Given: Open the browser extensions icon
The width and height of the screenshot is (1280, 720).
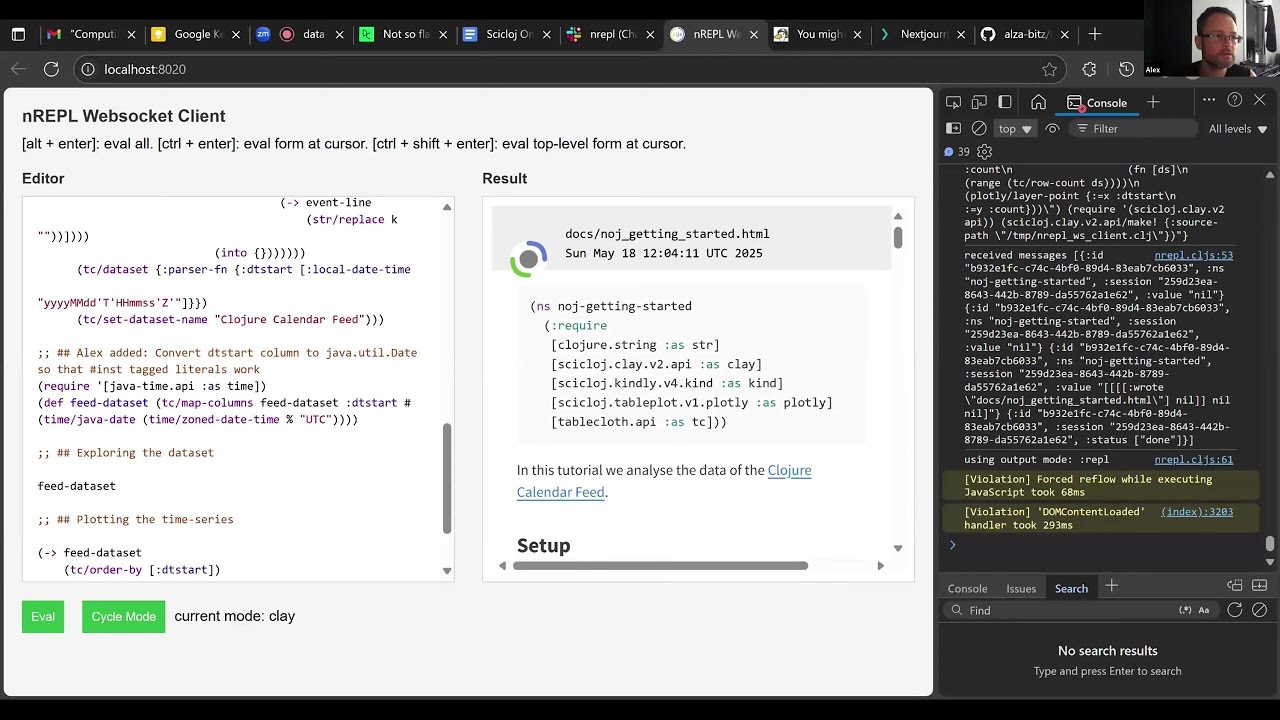Looking at the screenshot, I should click(1089, 69).
